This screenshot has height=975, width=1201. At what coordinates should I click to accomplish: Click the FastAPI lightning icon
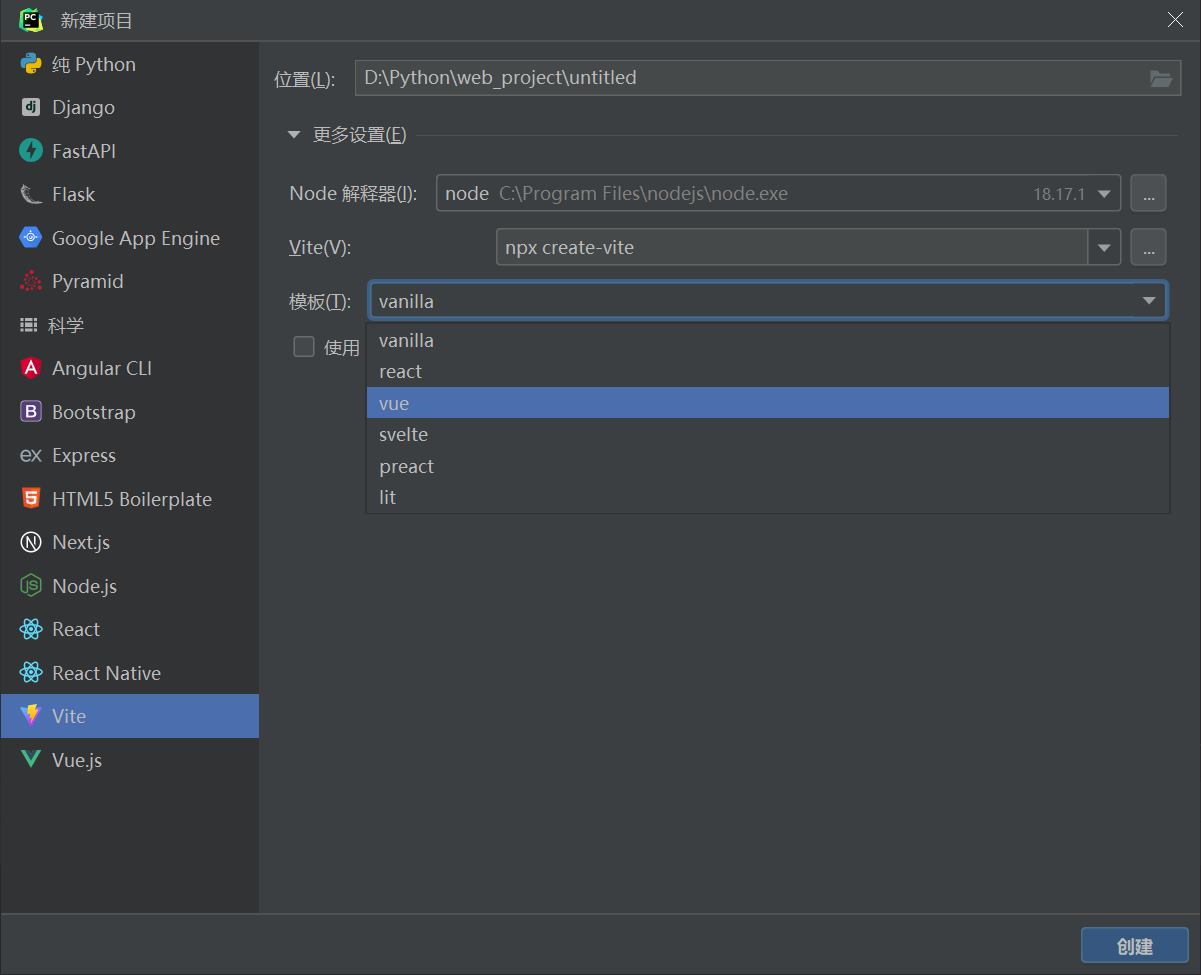pos(31,151)
